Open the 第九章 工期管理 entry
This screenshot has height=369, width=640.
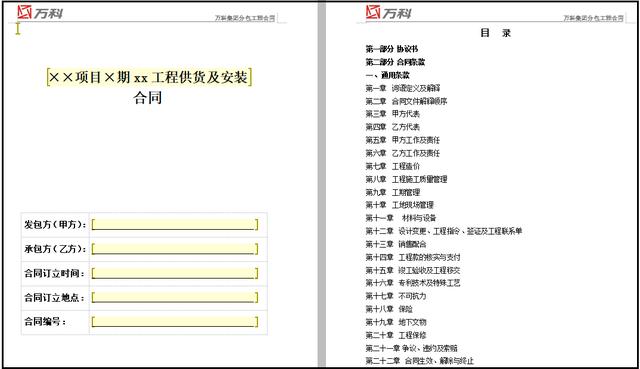[393, 192]
